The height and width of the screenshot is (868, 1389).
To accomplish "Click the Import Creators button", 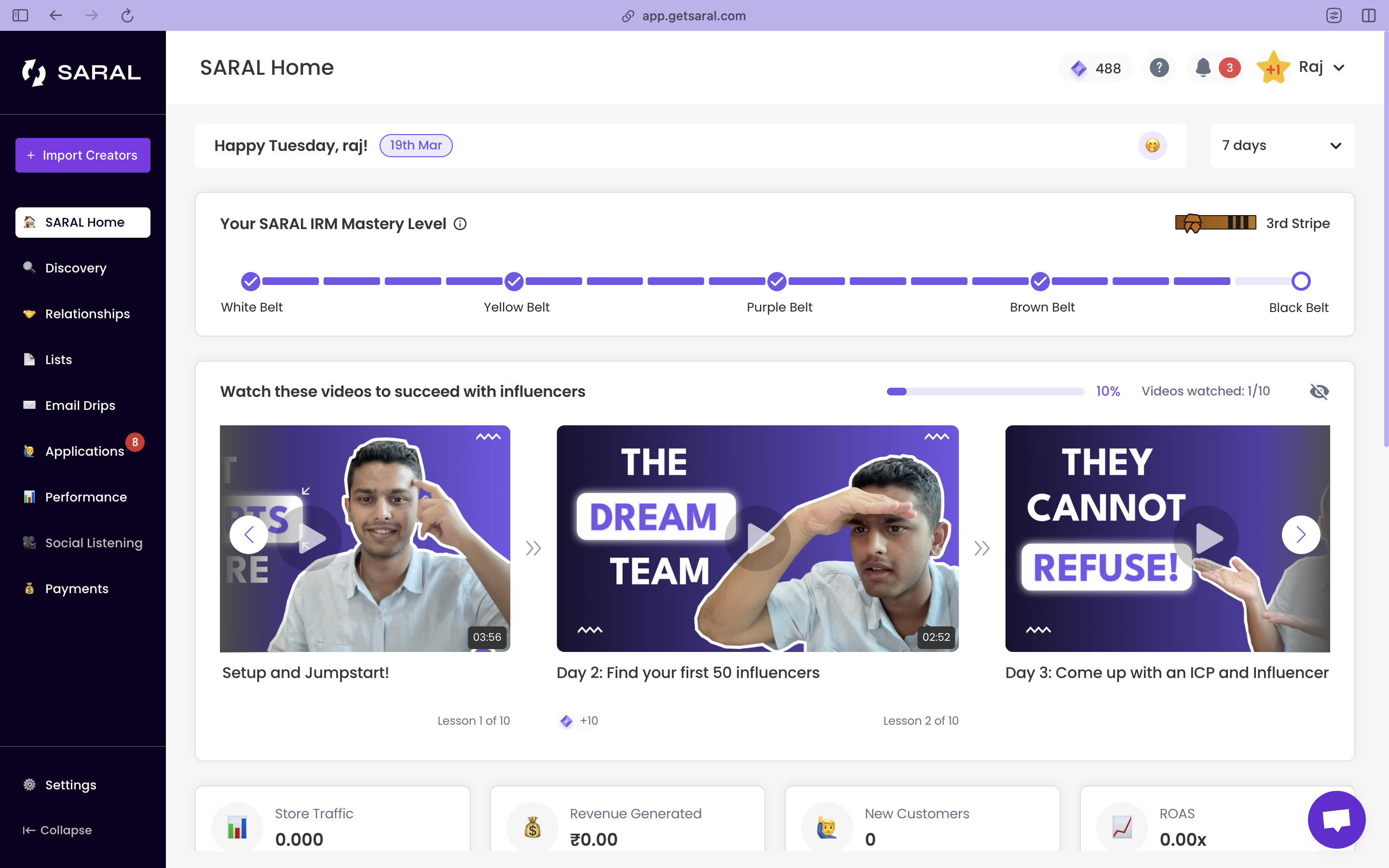I will coord(82,155).
